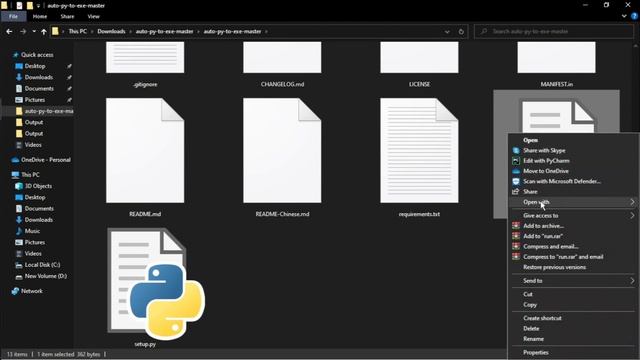Open 3D Objects in navigation pane
This screenshot has width=640, height=360.
tap(38, 186)
